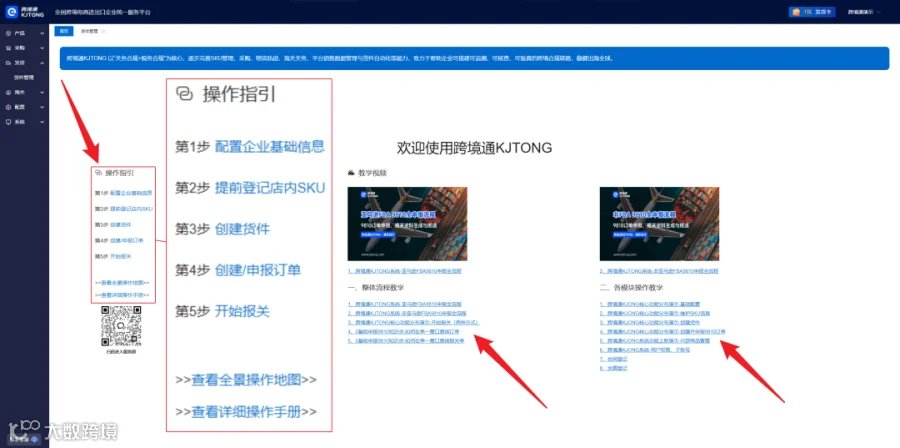Expand the 产品 menu chevron
This screenshot has height=448, width=900.
point(42,33)
